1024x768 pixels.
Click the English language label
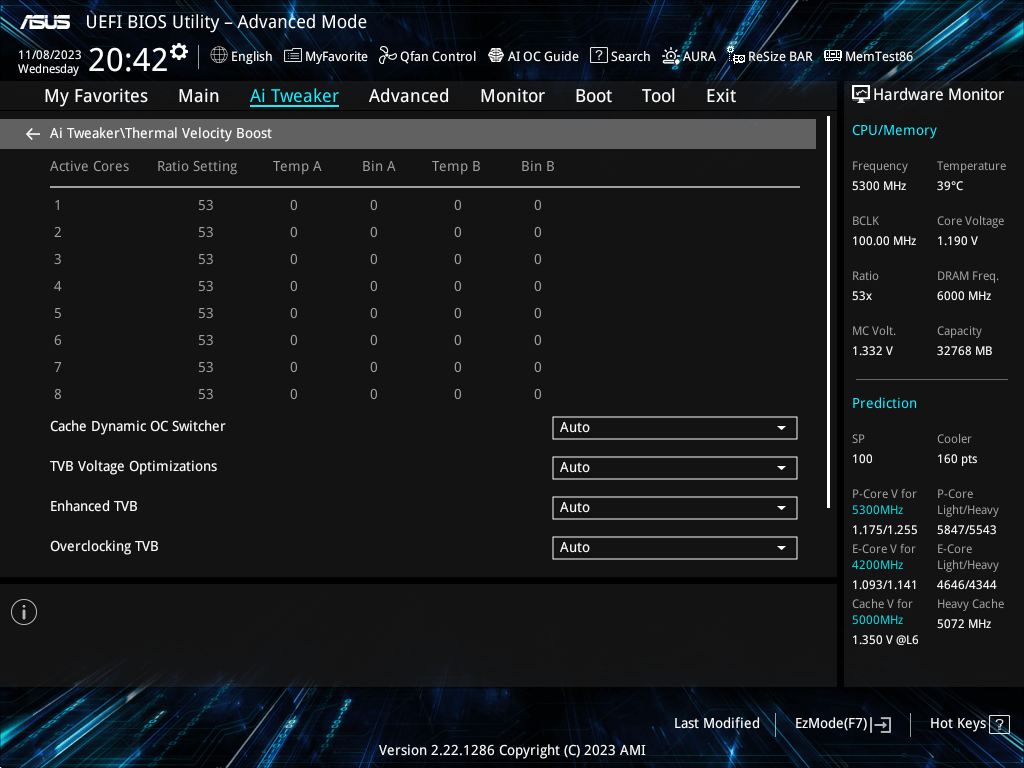click(251, 56)
